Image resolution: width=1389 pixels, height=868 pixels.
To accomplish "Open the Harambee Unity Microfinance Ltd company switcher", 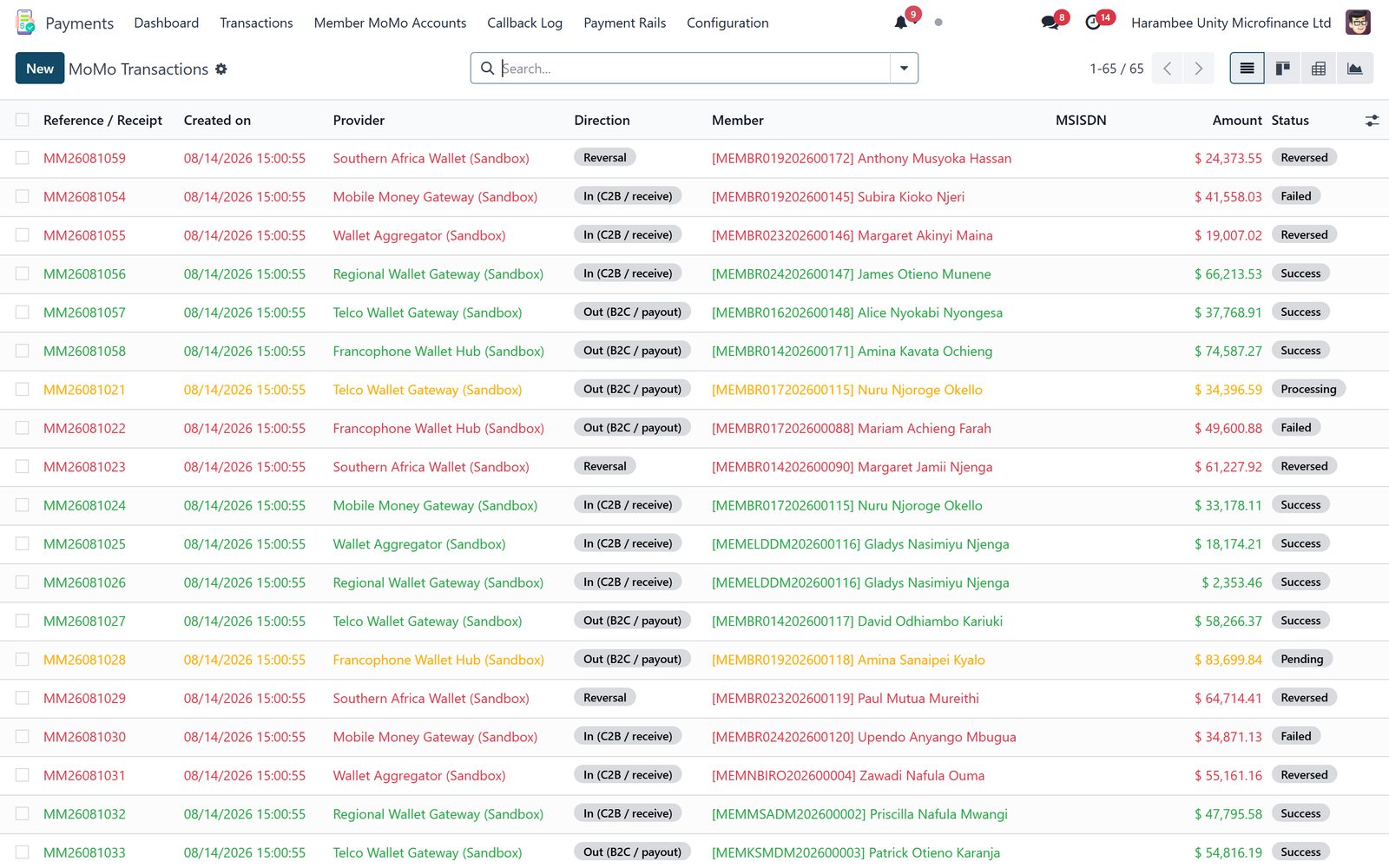I will point(1231,23).
